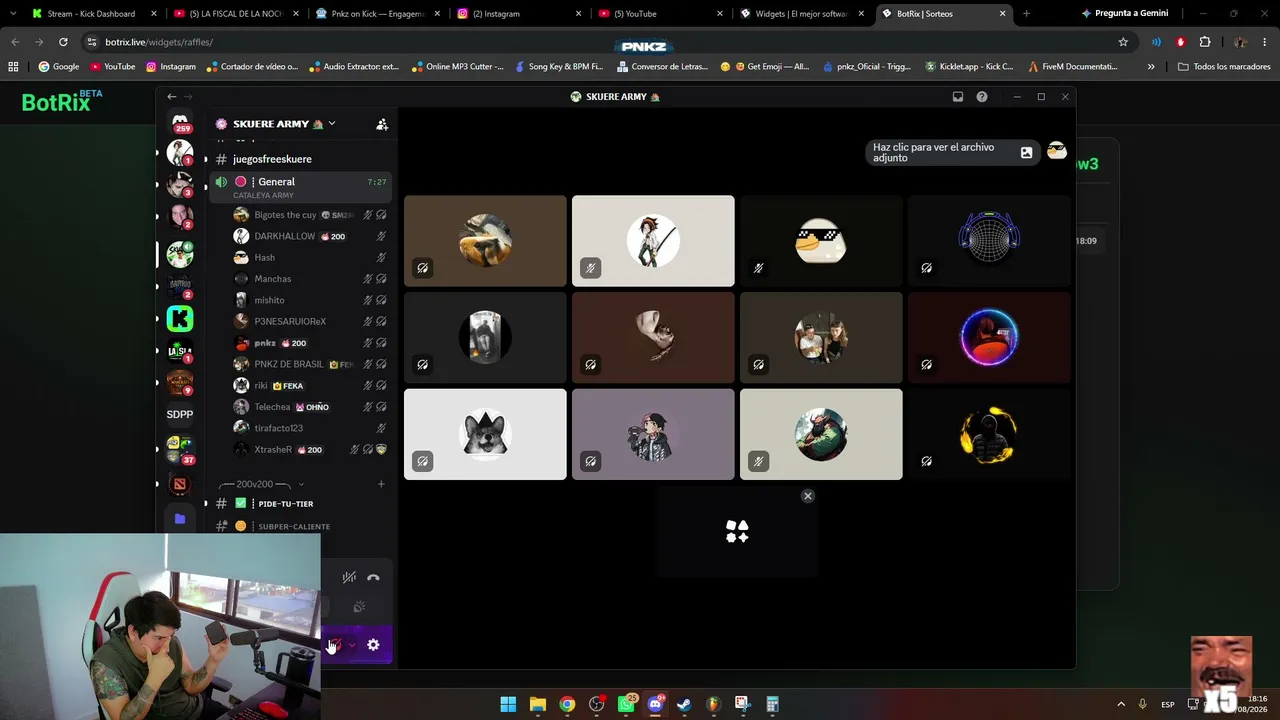Expand the SKUERE ARMY server menu
1280x720 pixels.
pyautogui.click(x=331, y=124)
